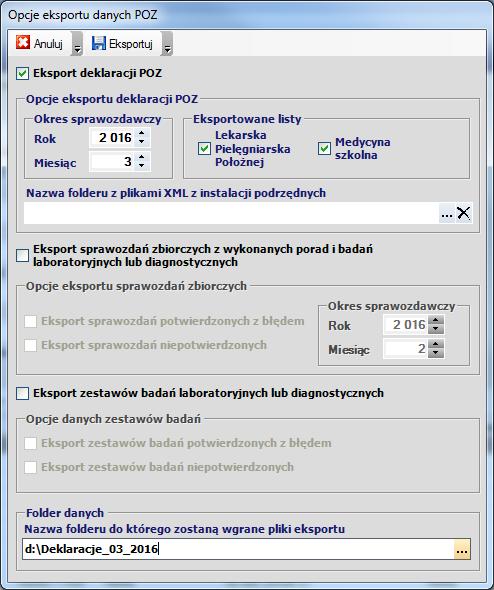Click "Opcje eksportu deklaracji POZ" group title
Viewport: 494px width, 590px height.
pyautogui.click(x=112, y=99)
